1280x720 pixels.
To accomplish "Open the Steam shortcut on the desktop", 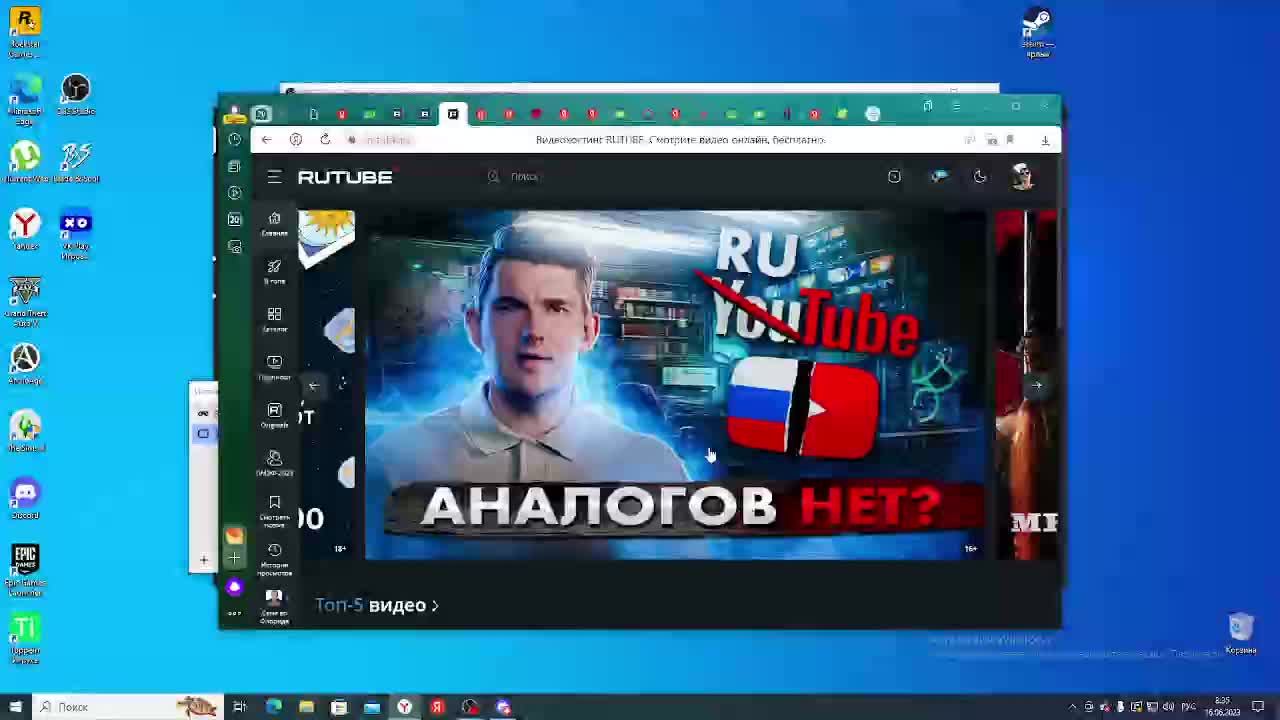I will [x=1037, y=33].
